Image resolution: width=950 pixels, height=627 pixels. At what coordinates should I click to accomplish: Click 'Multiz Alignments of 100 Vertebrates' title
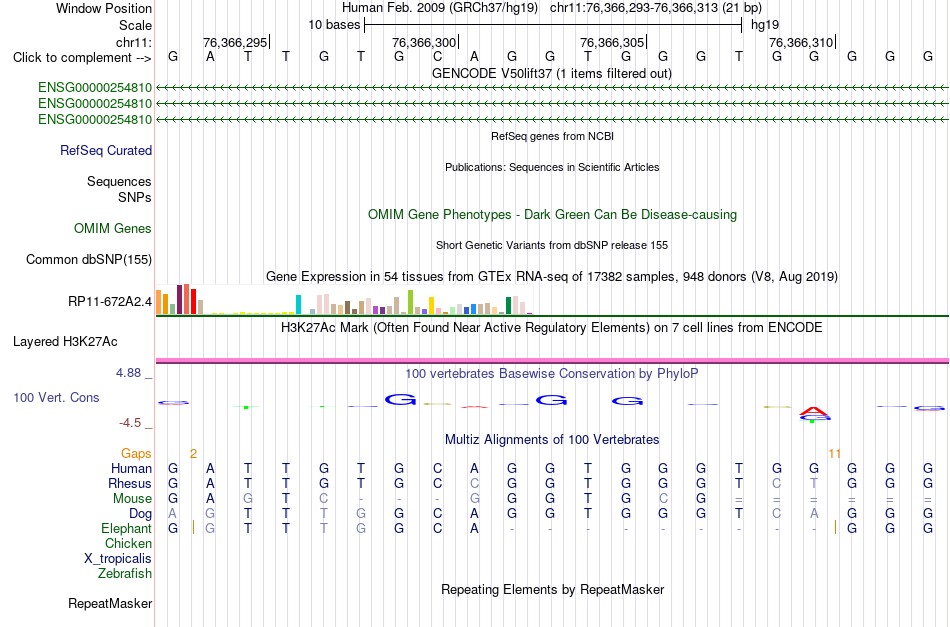(552, 440)
